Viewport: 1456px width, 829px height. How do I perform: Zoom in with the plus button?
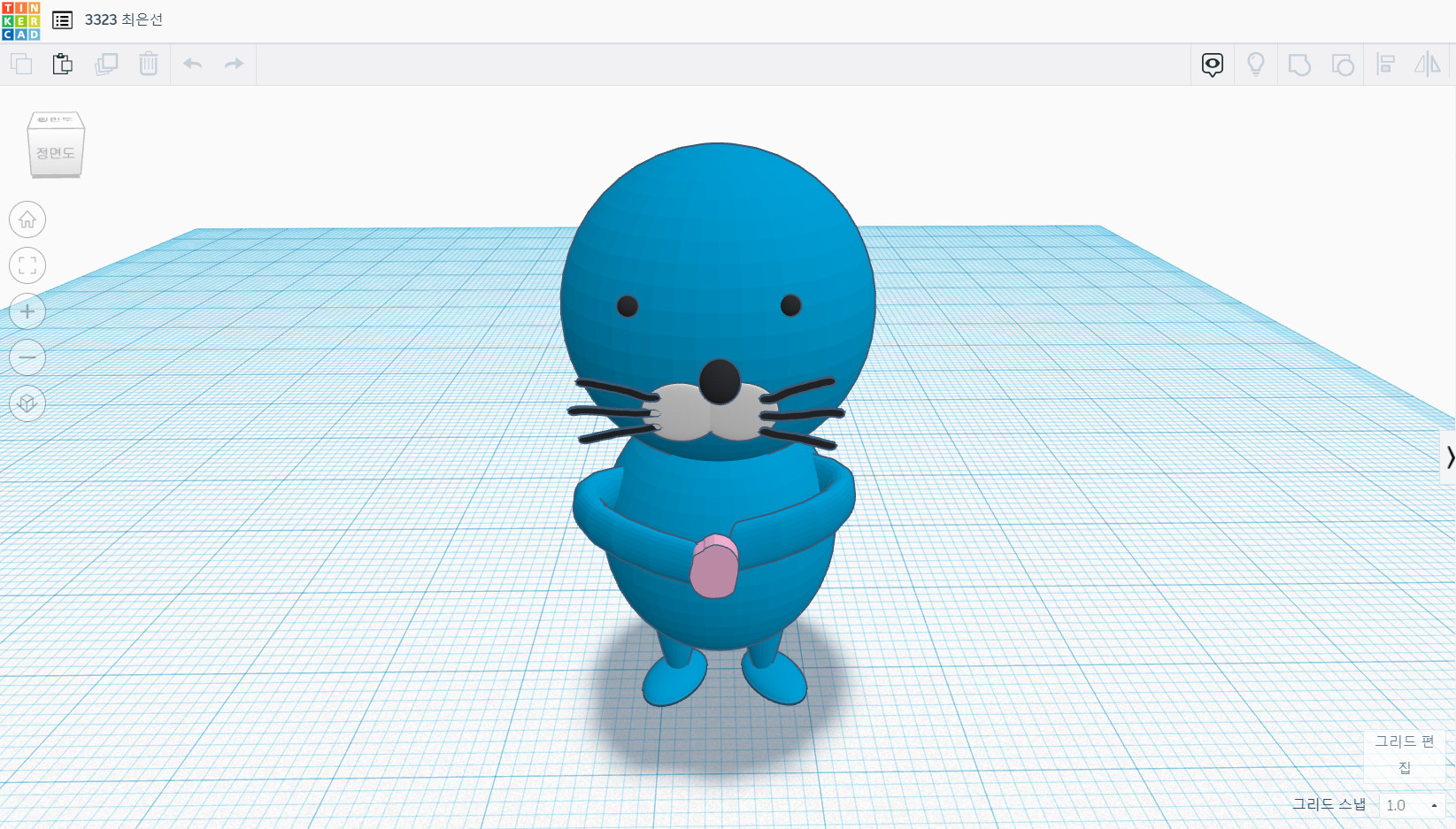(27, 311)
